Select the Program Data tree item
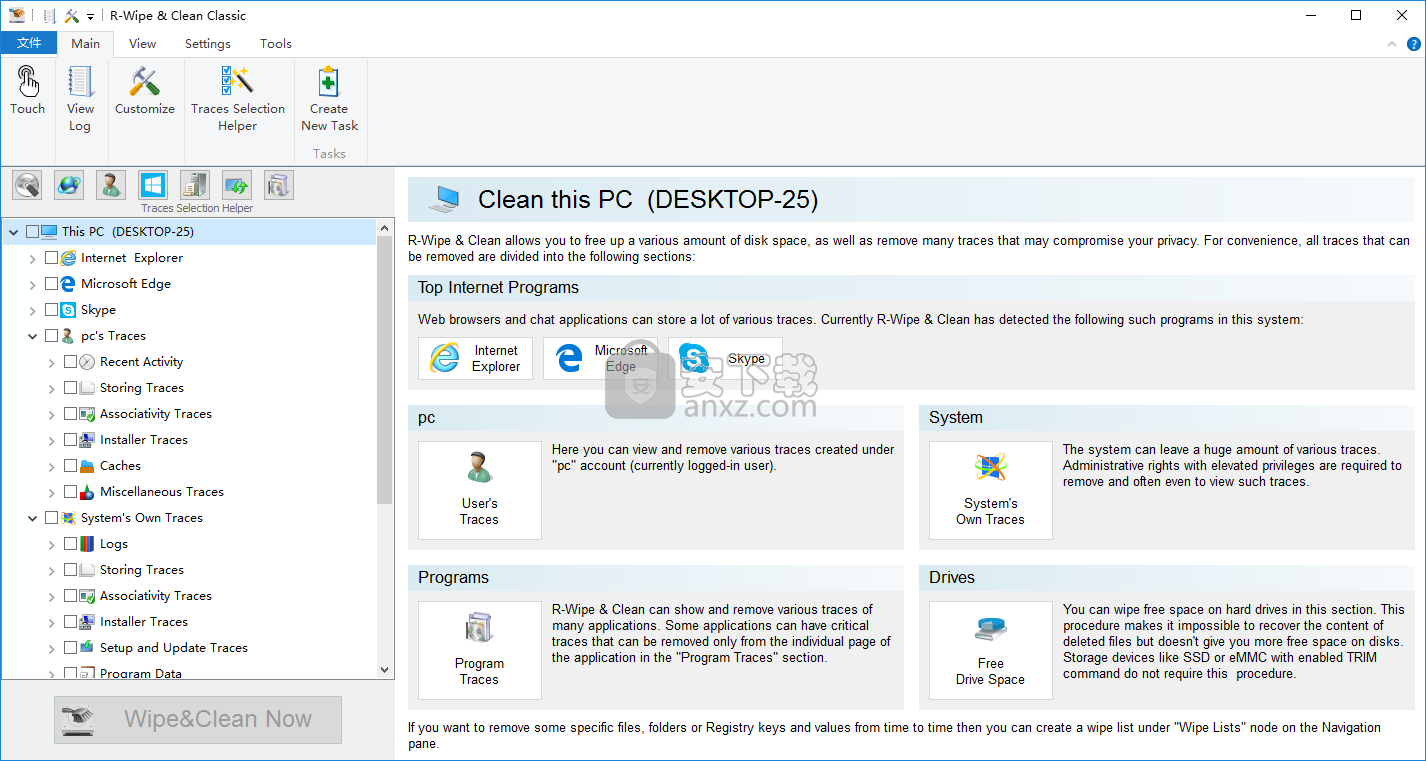The width and height of the screenshot is (1426, 761). [141, 672]
